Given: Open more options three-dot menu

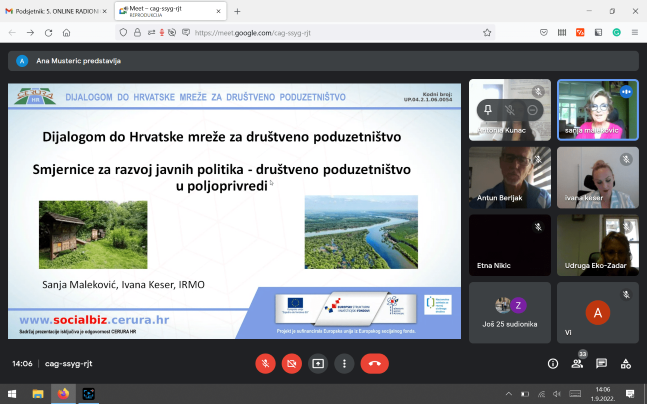Looking at the screenshot, I should pyautogui.click(x=346, y=364).
